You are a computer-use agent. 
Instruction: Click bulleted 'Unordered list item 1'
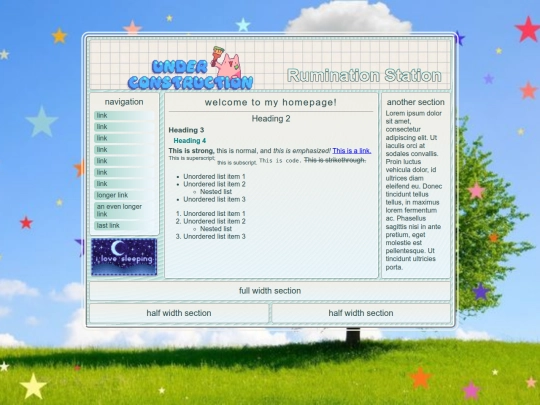214,177
